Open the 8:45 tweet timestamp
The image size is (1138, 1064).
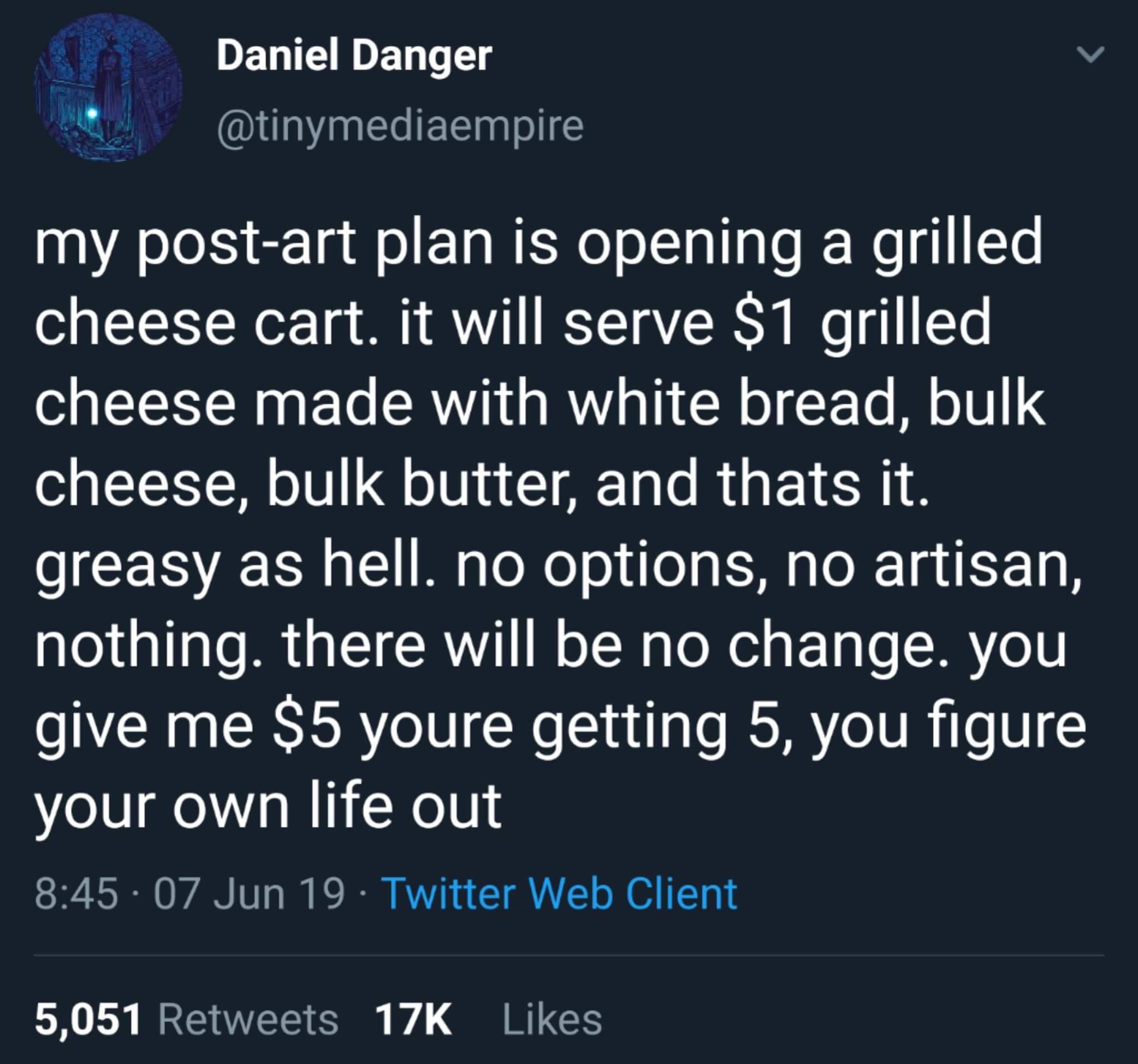coord(76,893)
